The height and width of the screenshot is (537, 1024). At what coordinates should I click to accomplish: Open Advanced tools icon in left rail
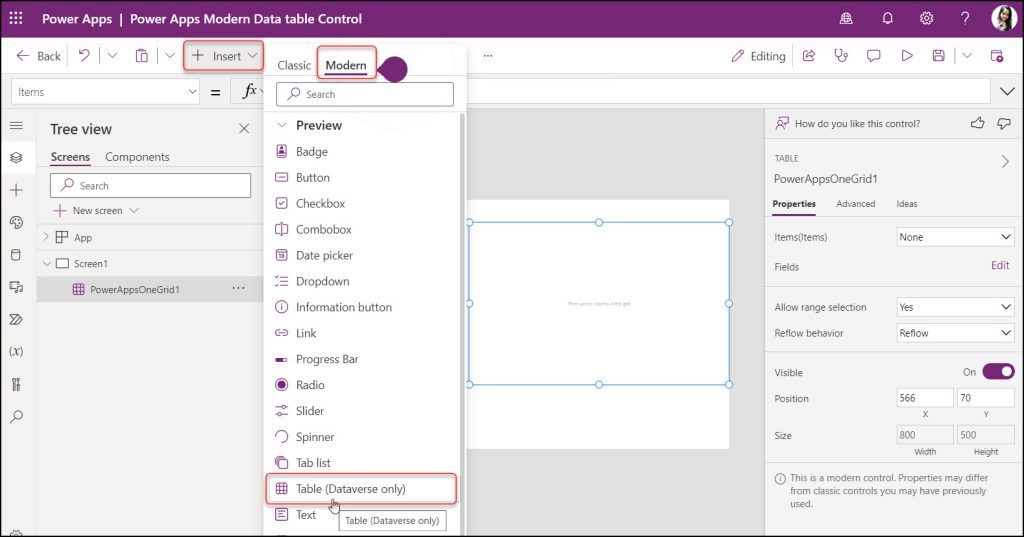(x=16, y=383)
